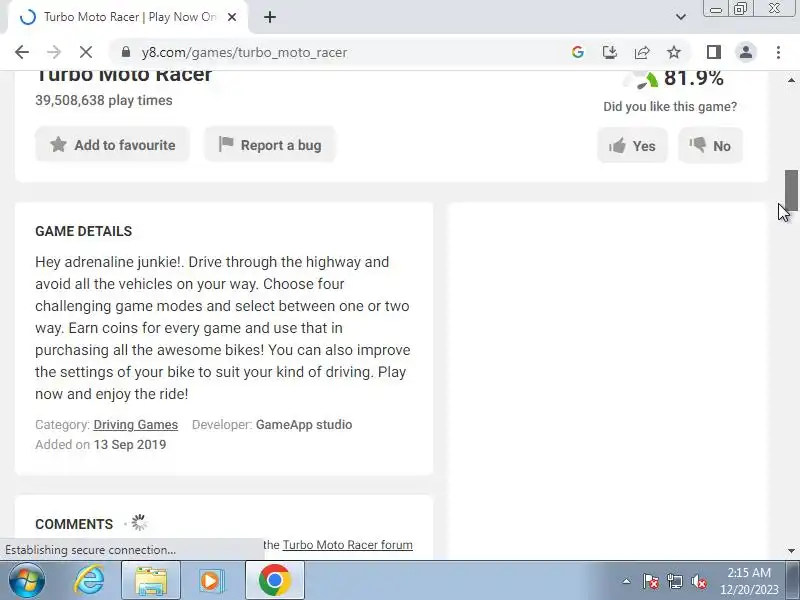Screen dimensions: 800x600
Task: Click the Google icon in address bar
Action: 578,52
